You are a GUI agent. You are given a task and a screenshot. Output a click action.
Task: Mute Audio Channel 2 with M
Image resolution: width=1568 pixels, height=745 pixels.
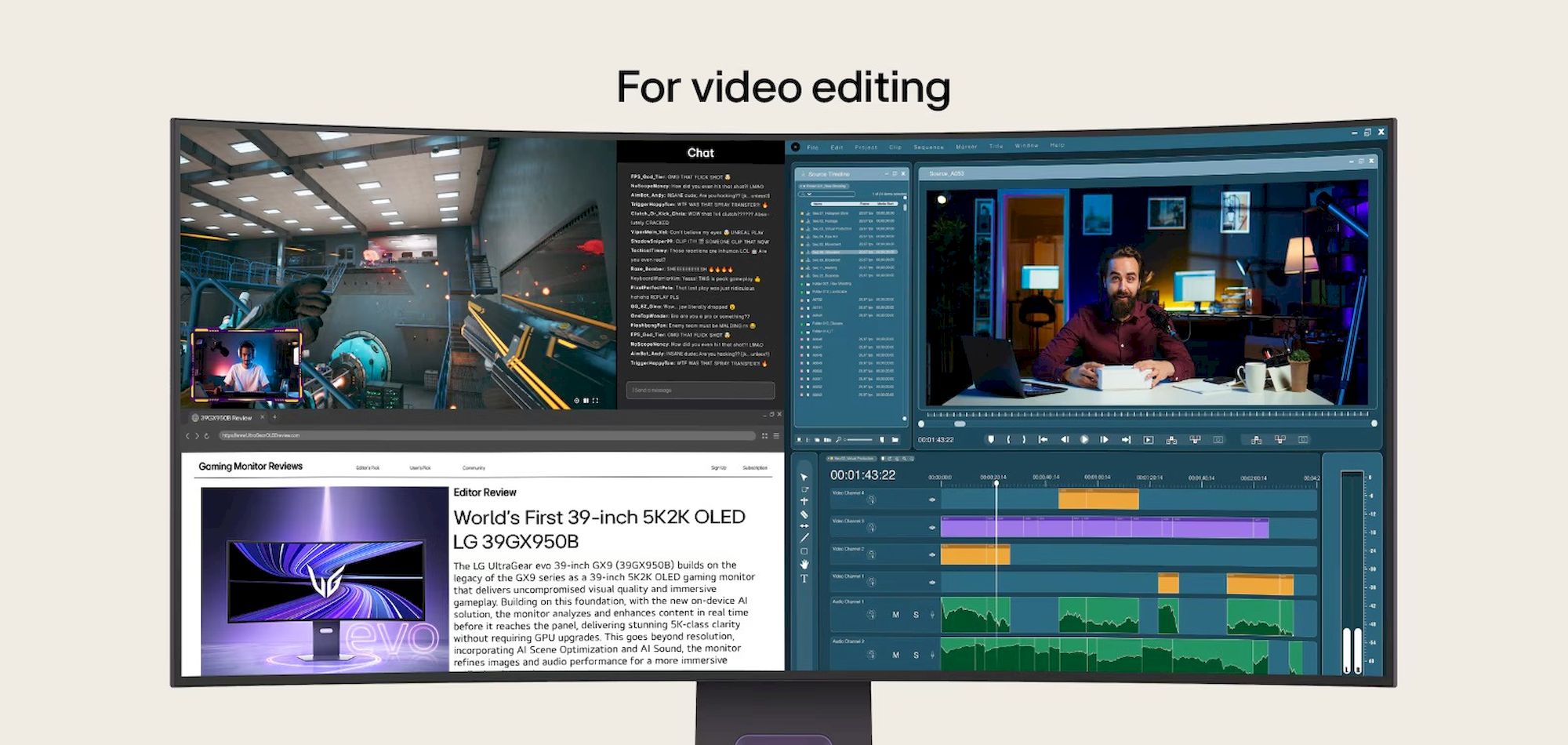pyautogui.click(x=895, y=655)
